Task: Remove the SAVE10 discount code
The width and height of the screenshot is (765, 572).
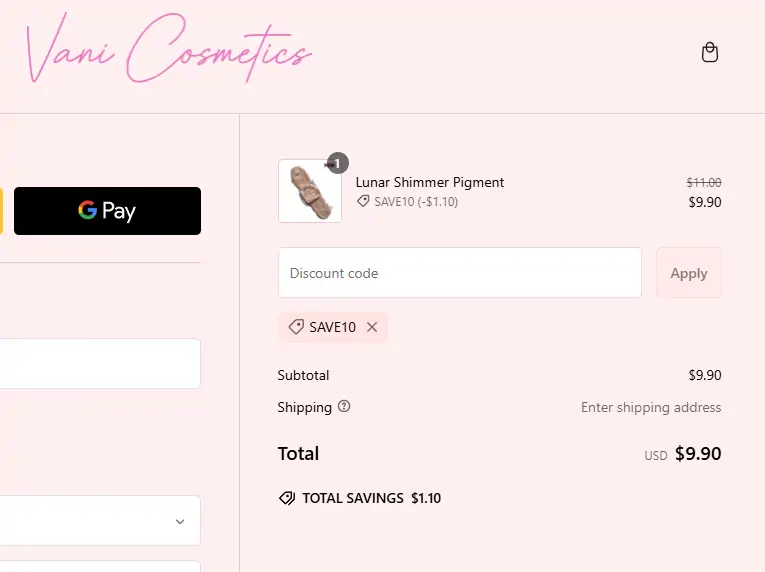Action: pyautogui.click(x=372, y=327)
